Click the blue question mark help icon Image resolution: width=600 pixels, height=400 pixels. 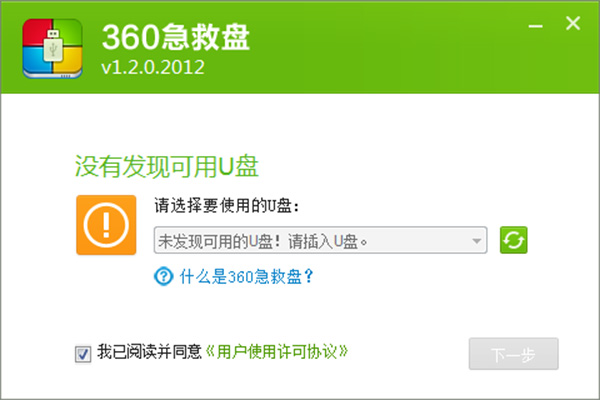tap(164, 276)
